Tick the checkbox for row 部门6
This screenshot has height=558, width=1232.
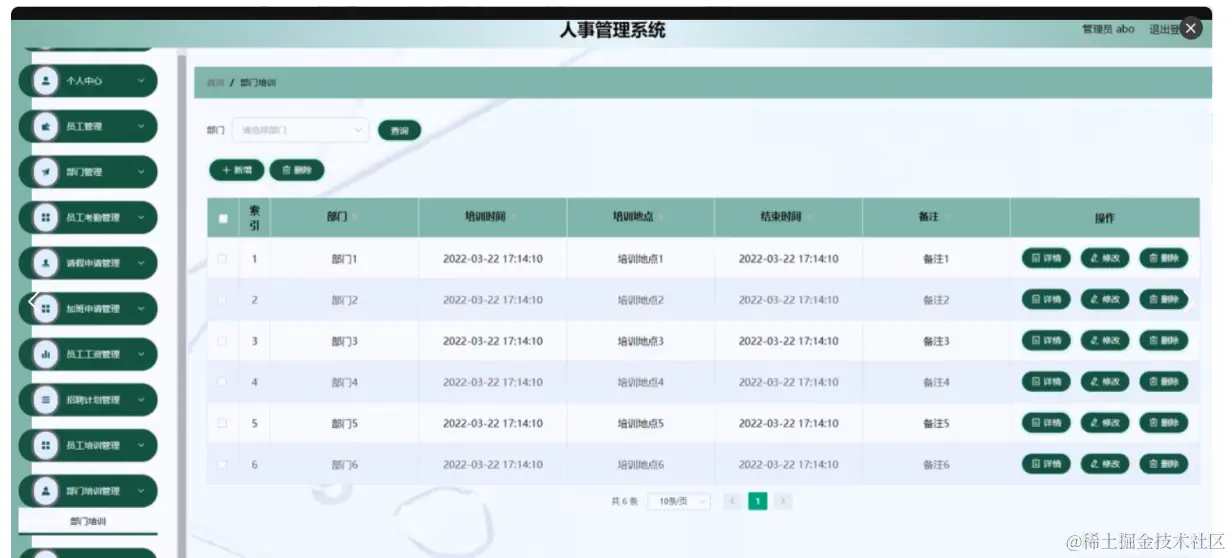point(222,464)
